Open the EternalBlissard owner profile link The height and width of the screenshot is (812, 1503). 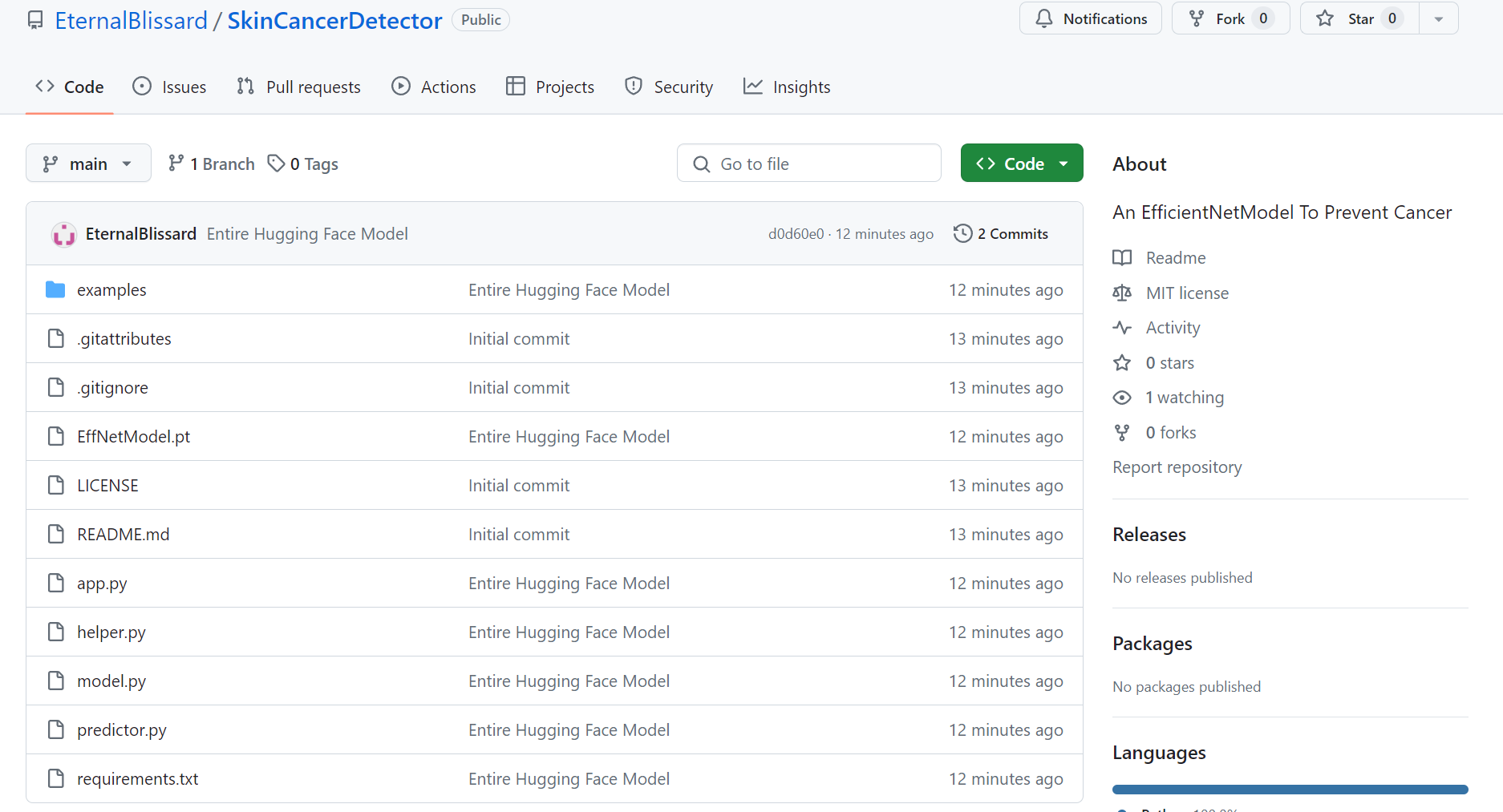click(131, 20)
